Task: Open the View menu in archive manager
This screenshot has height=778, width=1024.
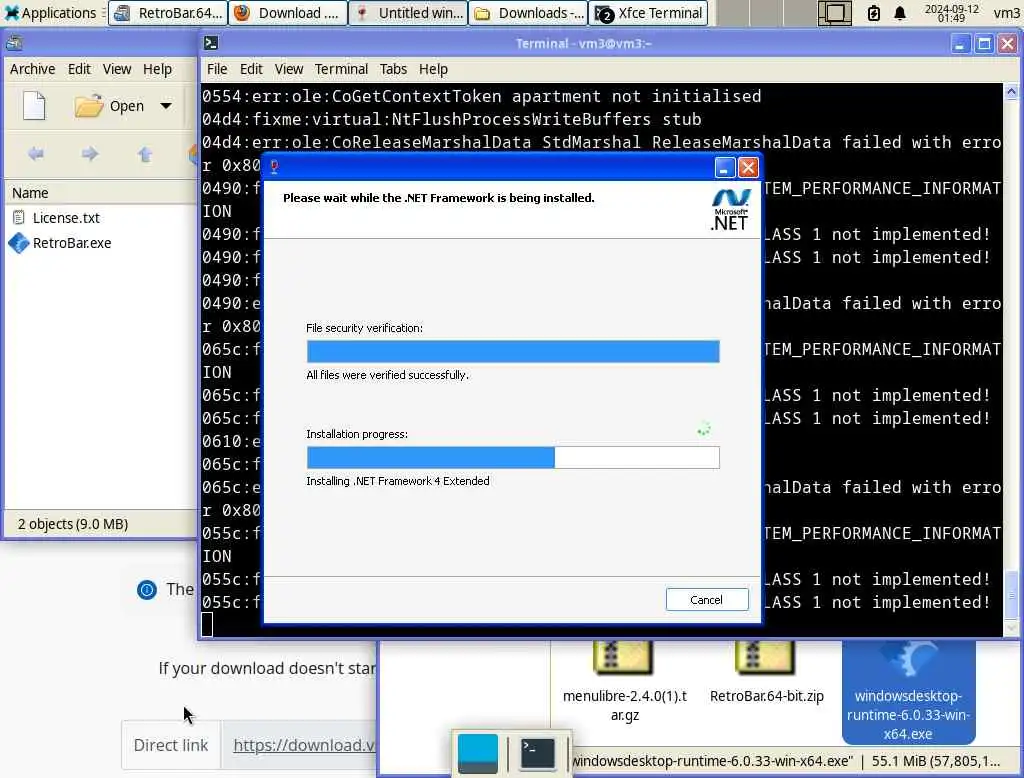Action: 117,69
